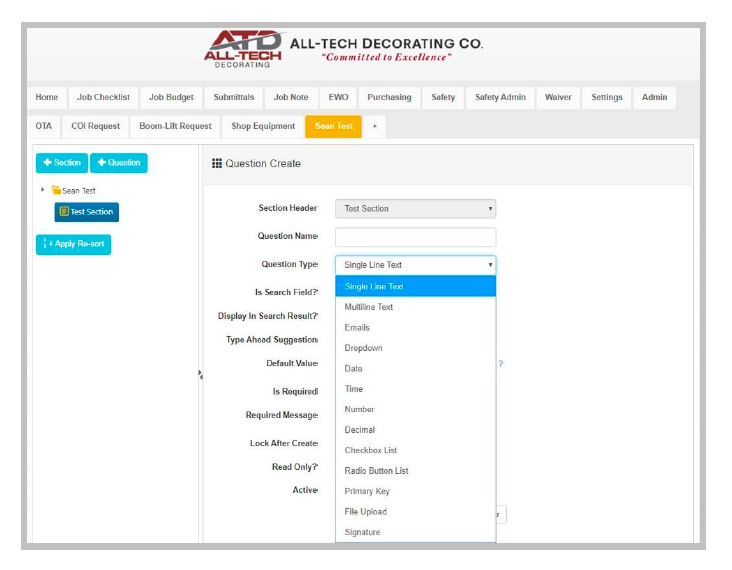
Task: Open the Section Header dropdown
Action: click(x=415, y=209)
